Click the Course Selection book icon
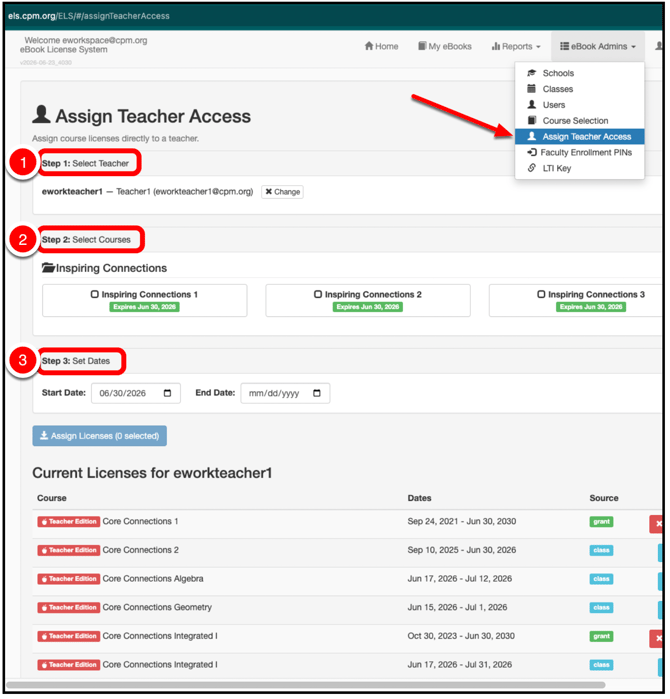 [534, 120]
